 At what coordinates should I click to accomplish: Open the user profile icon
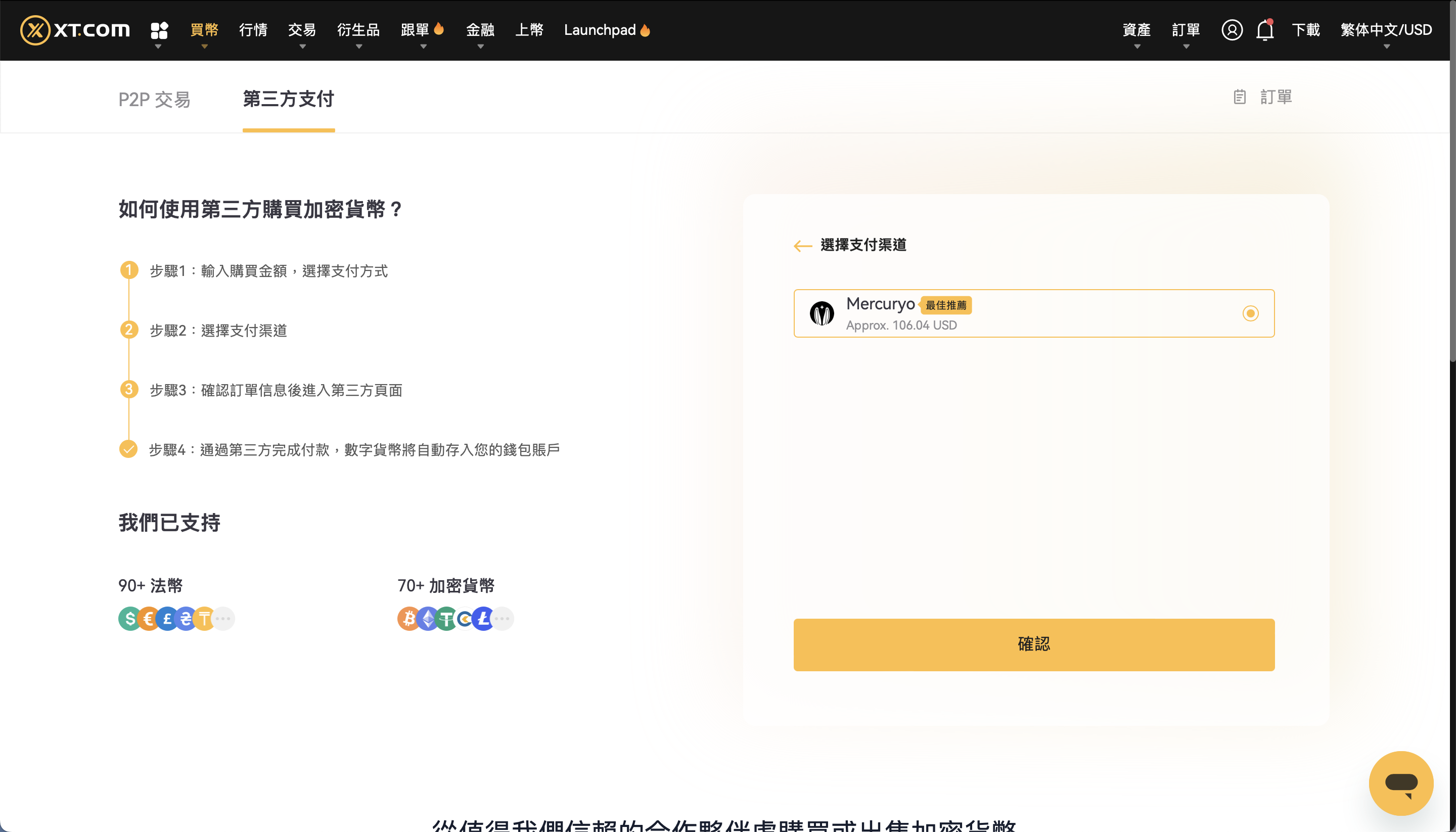coord(1232,30)
